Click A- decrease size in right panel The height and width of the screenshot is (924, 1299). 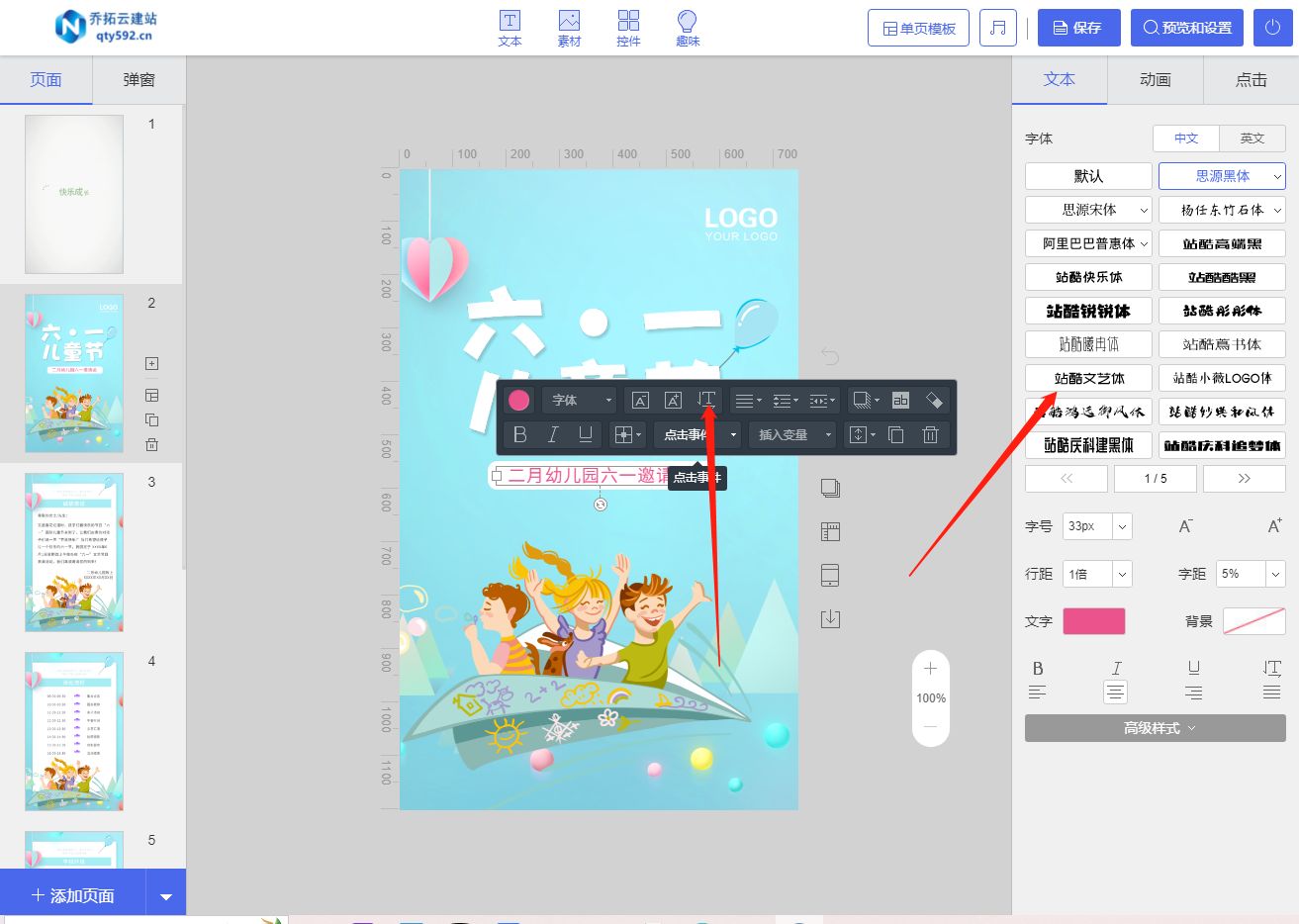coord(1185,526)
